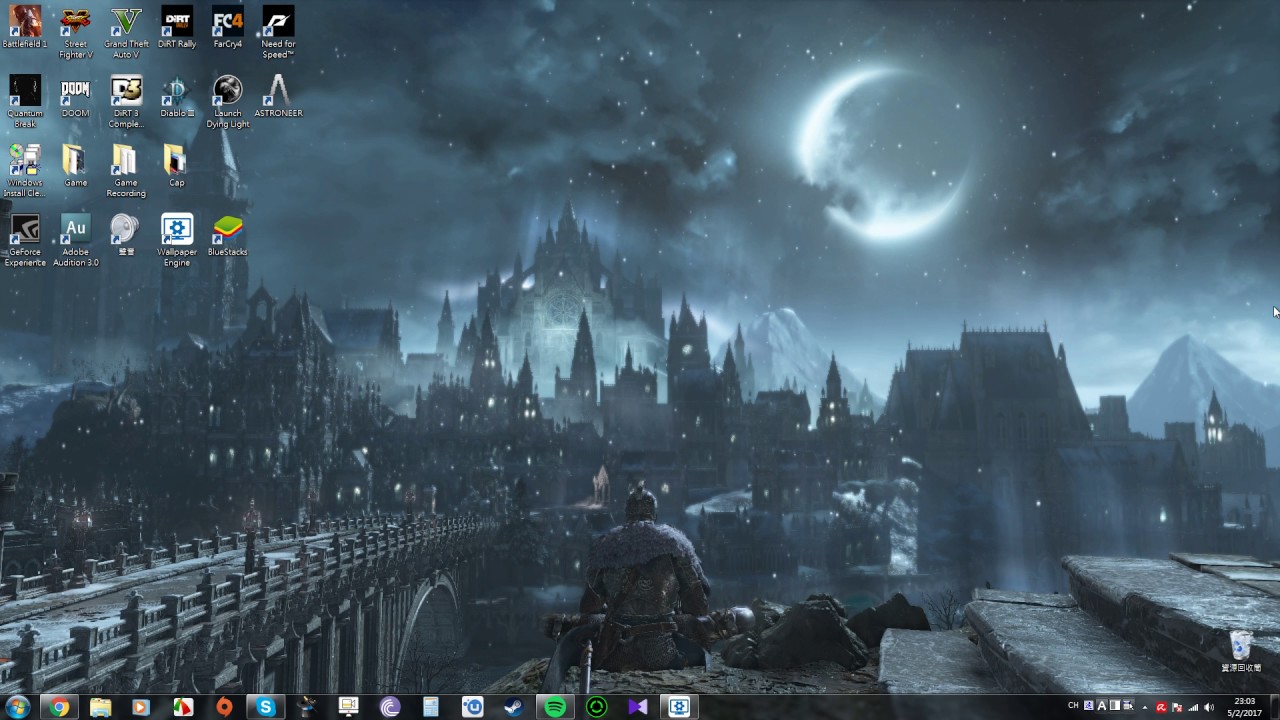Mute system volume via the speaker icon

[1208, 706]
